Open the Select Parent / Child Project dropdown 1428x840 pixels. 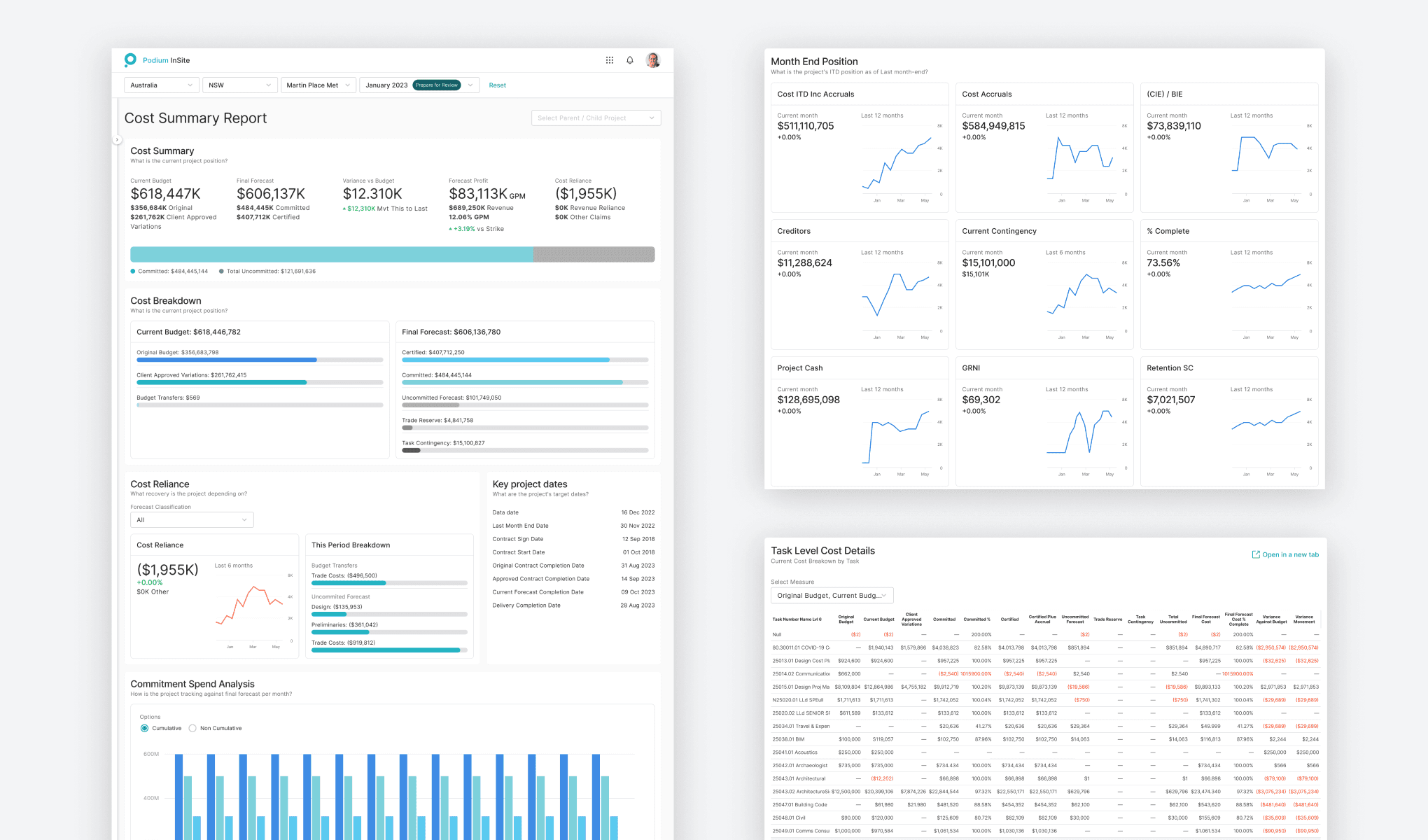tap(596, 118)
